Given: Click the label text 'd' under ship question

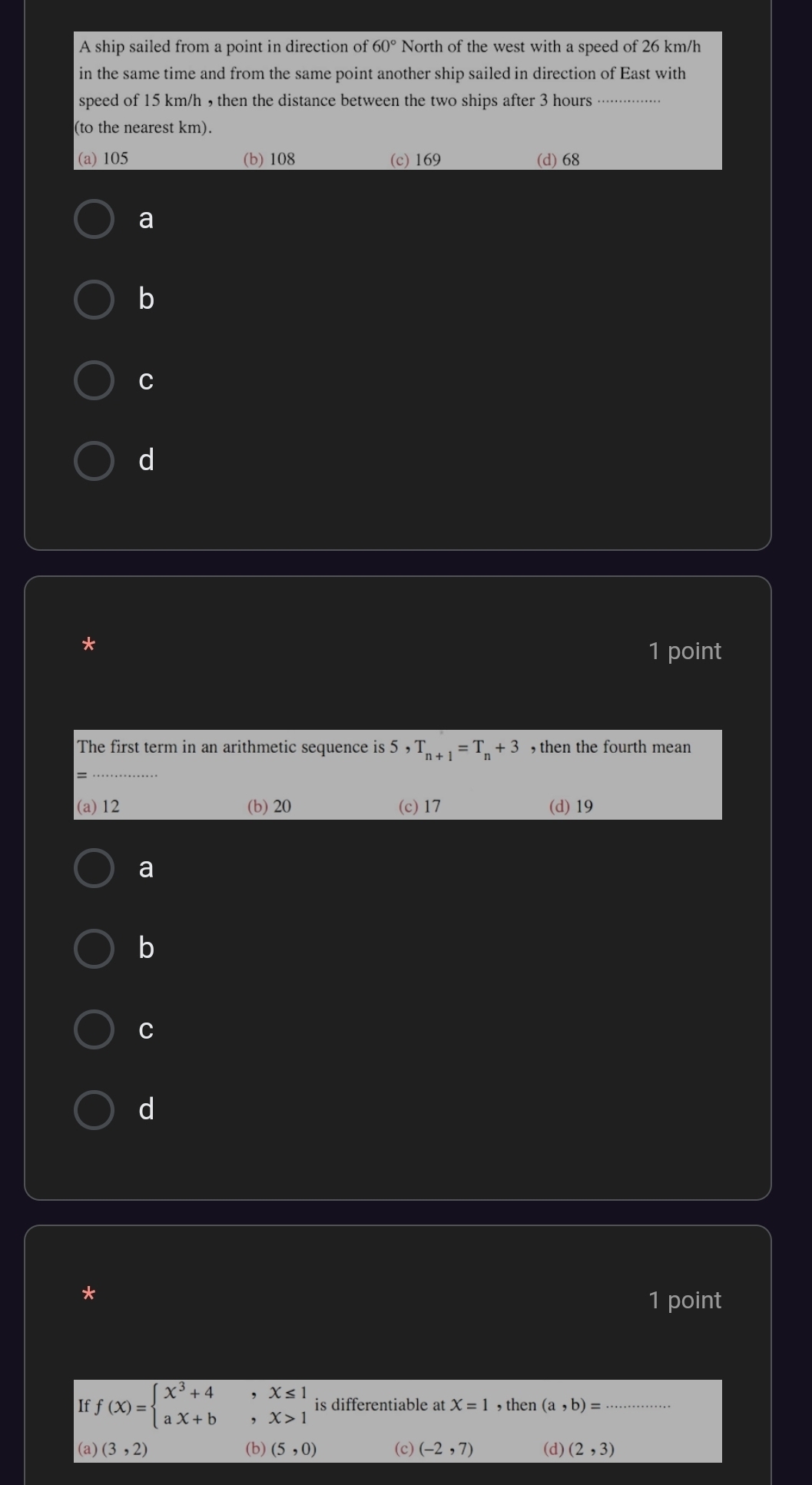Looking at the screenshot, I should tap(146, 459).
